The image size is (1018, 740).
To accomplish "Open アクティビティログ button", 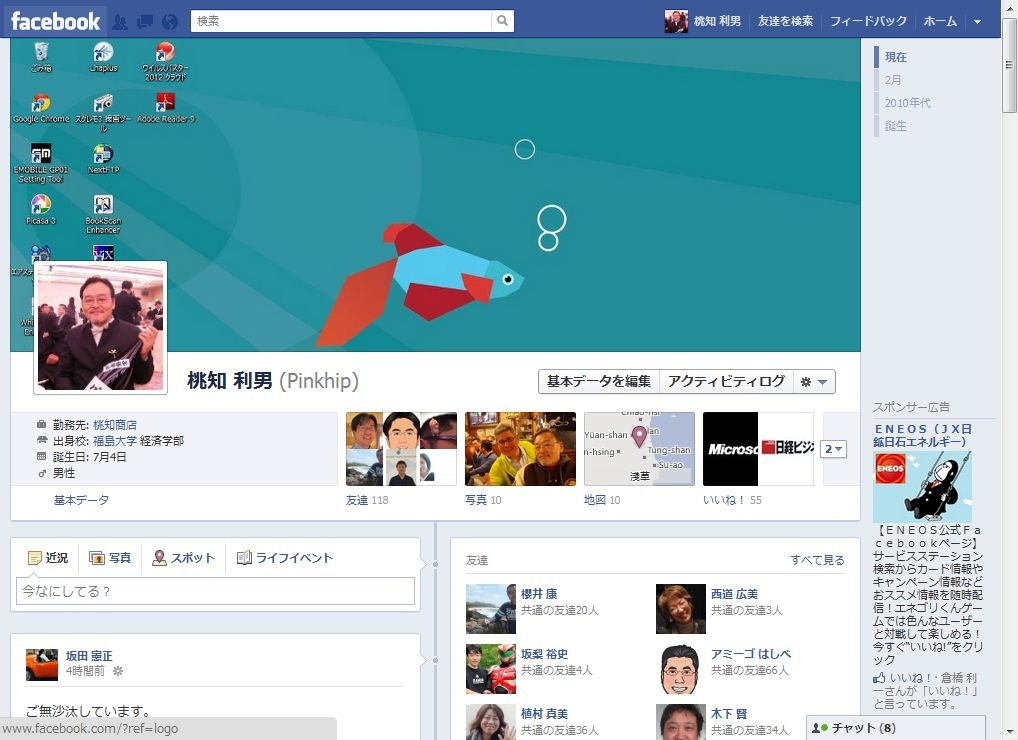I will (726, 381).
